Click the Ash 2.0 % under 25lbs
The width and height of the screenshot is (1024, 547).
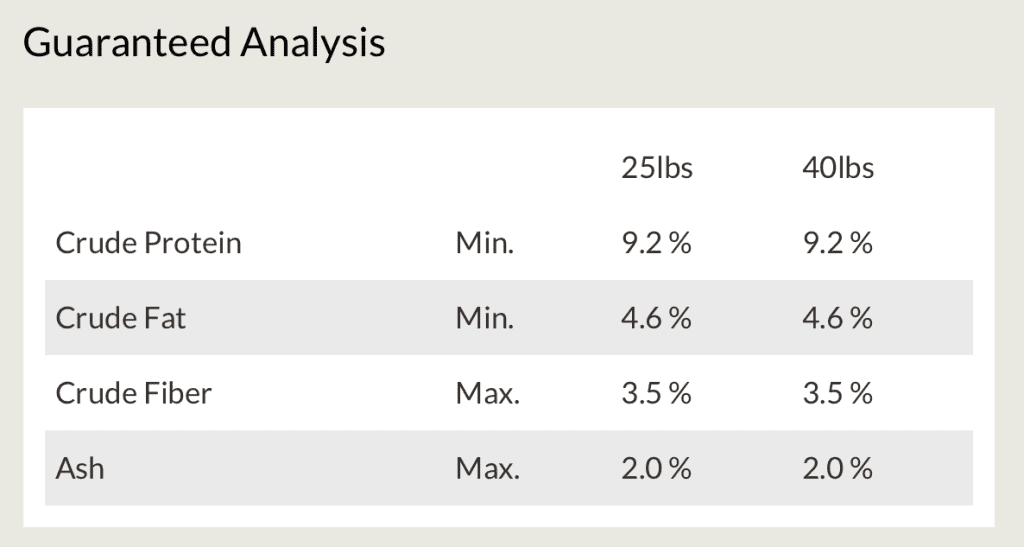click(657, 468)
